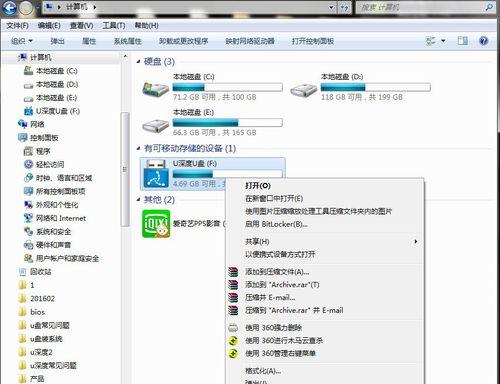Click the 360 icon beside 使用 360进行木马云查杀
Screen dimensions: 500x384
[x=233, y=340]
